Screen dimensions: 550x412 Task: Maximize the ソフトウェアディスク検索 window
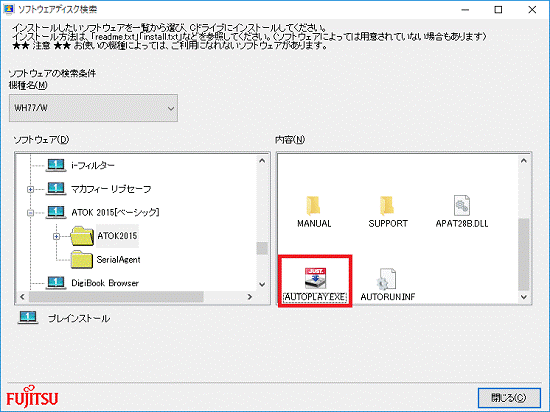(x=498, y=9)
